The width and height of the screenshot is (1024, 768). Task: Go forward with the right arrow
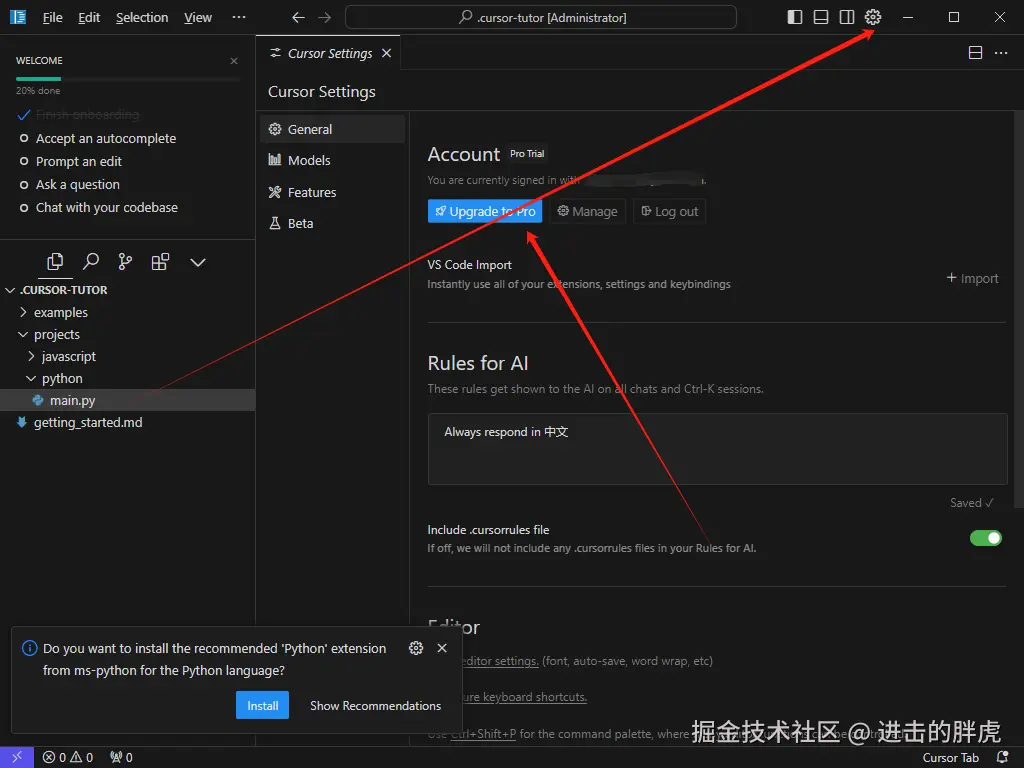(x=325, y=18)
